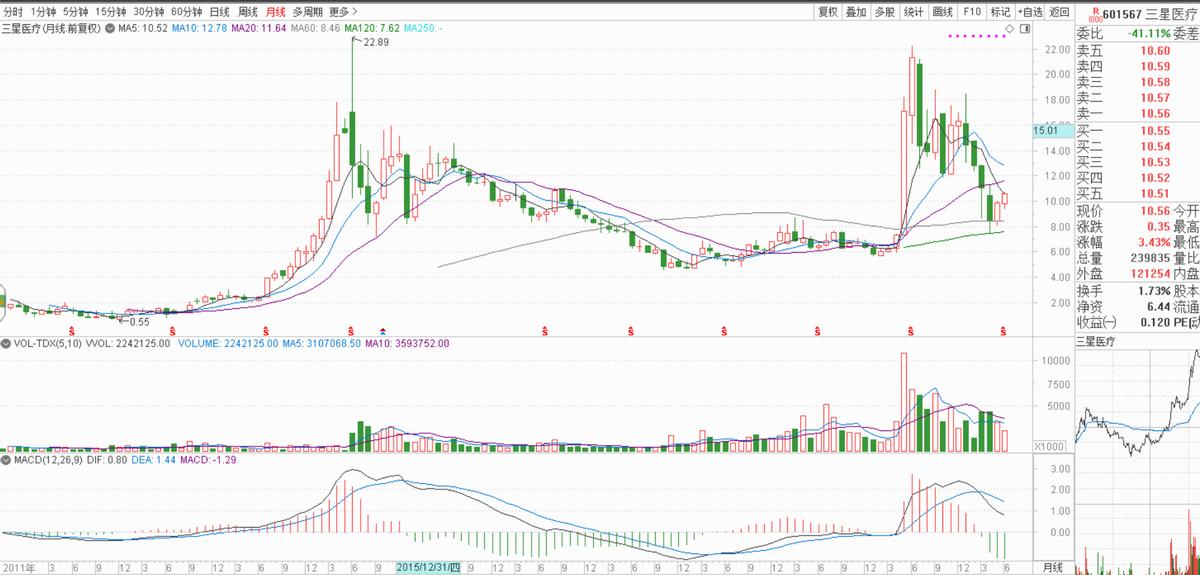Screen dimensions: 1200x575
Task: Click the 0.55 low price annotation
Action: [139, 321]
